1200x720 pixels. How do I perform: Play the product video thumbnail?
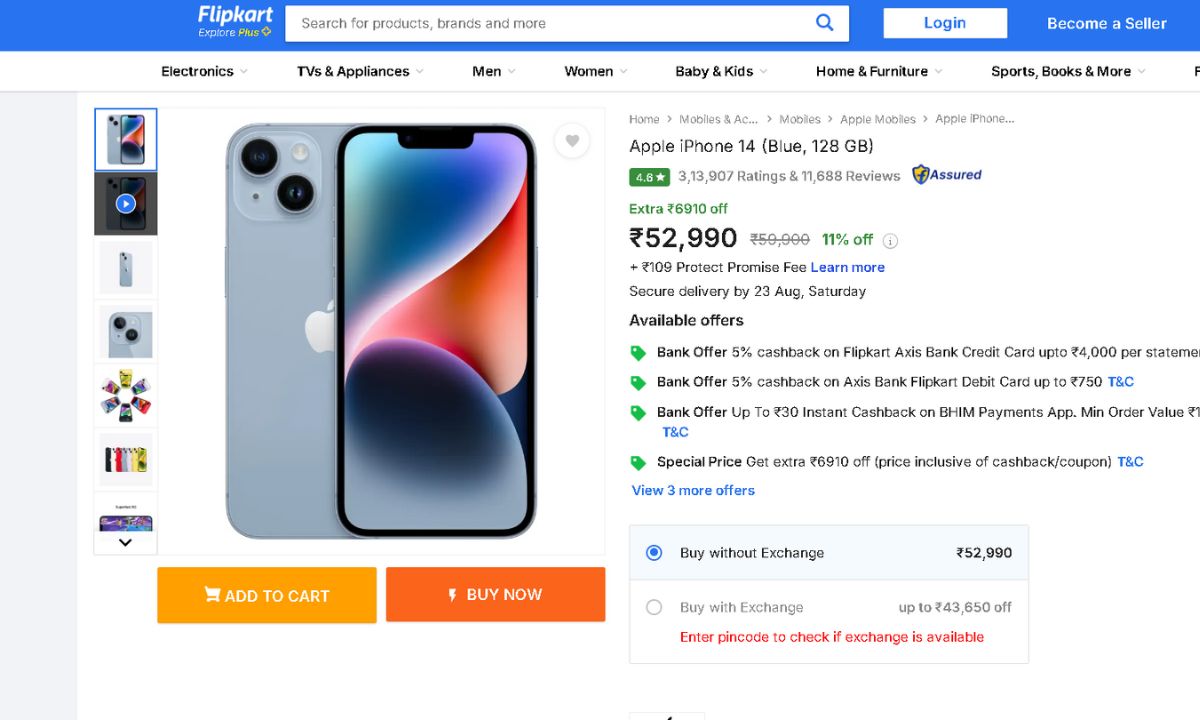click(125, 204)
